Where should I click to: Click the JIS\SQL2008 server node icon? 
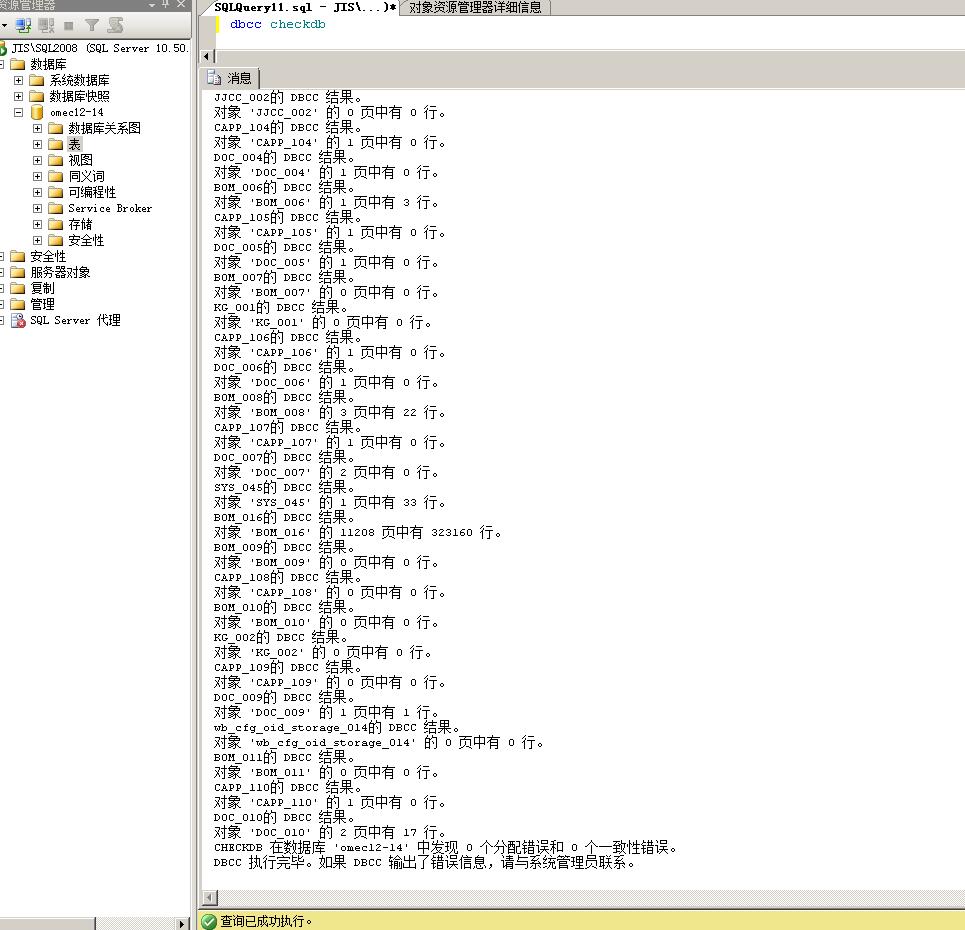pyautogui.click(x=3, y=48)
